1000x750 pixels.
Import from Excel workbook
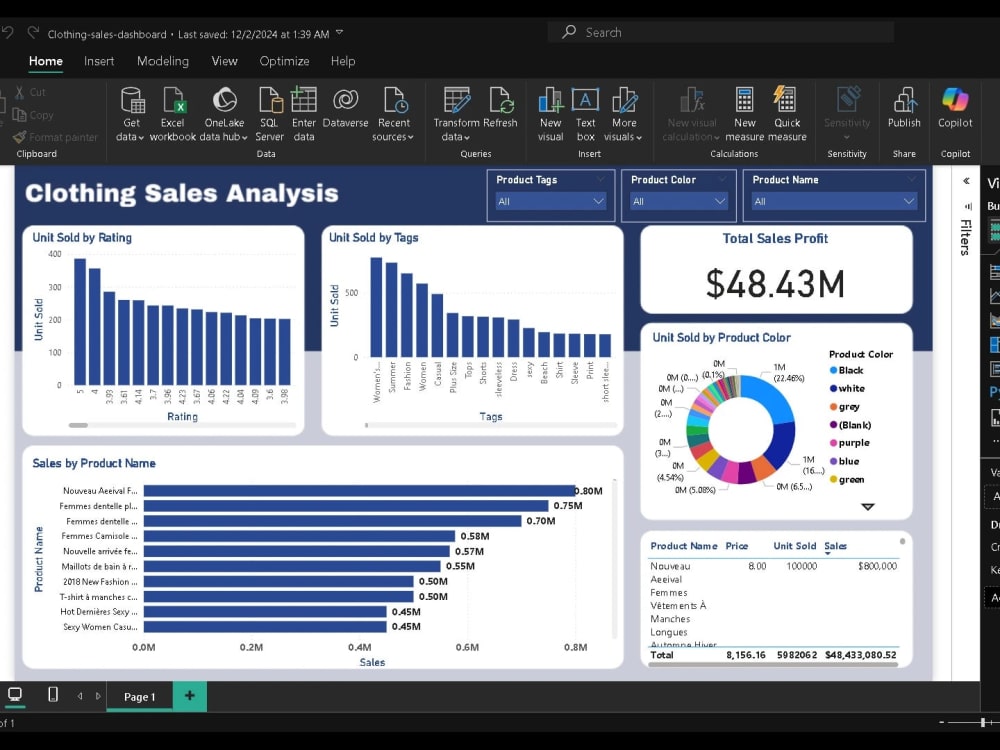[x=172, y=114]
